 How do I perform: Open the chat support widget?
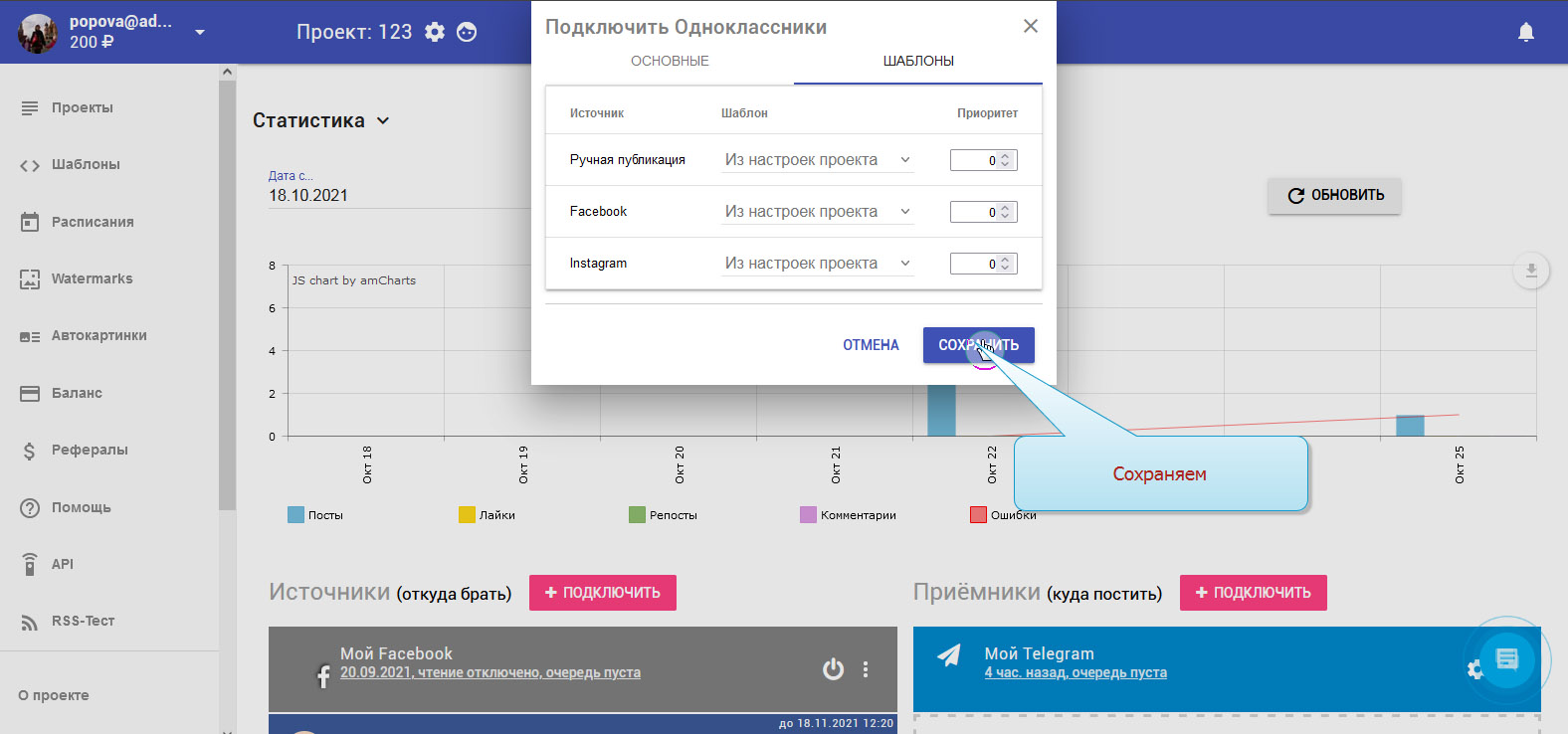pos(1506,658)
